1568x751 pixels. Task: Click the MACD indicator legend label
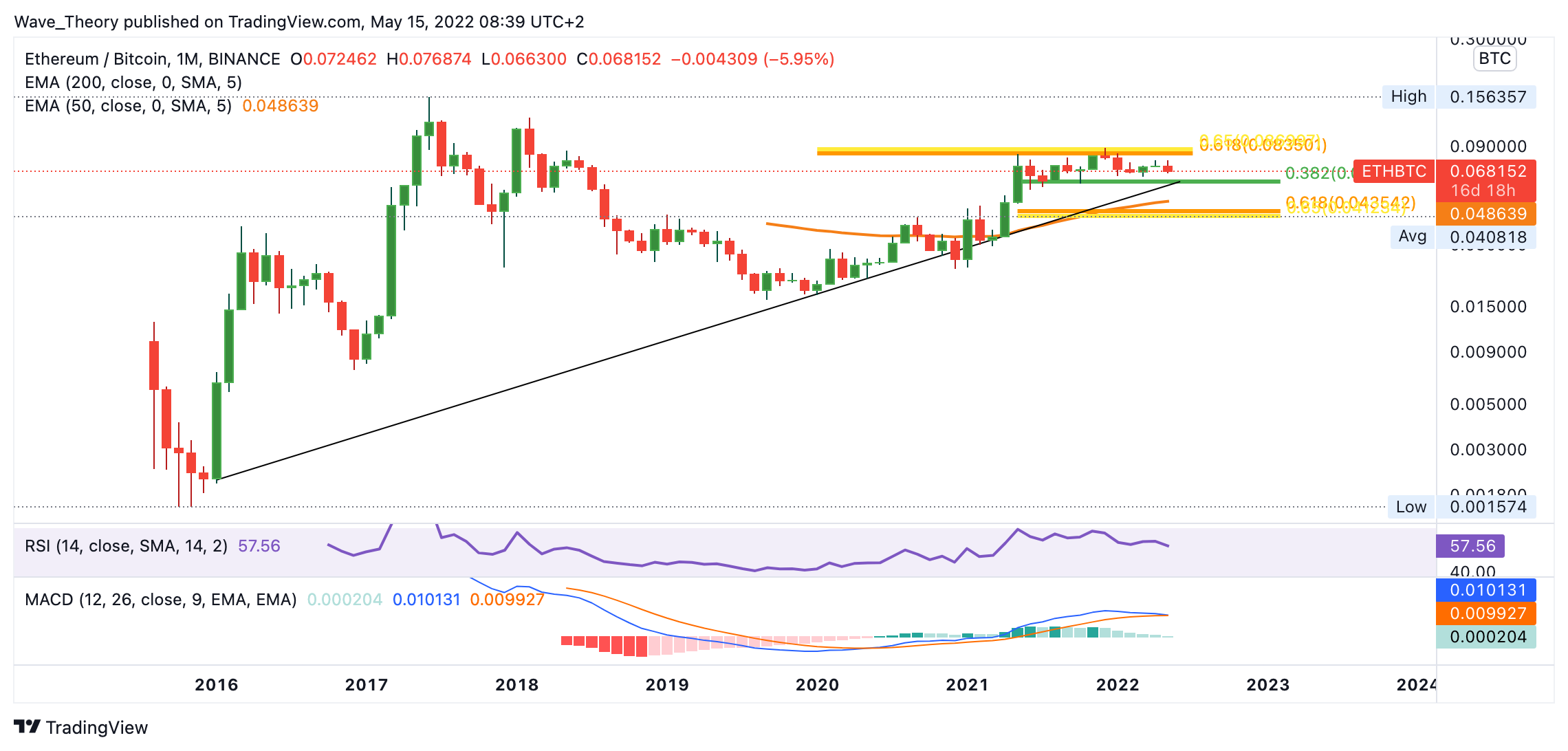[x=160, y=600]
